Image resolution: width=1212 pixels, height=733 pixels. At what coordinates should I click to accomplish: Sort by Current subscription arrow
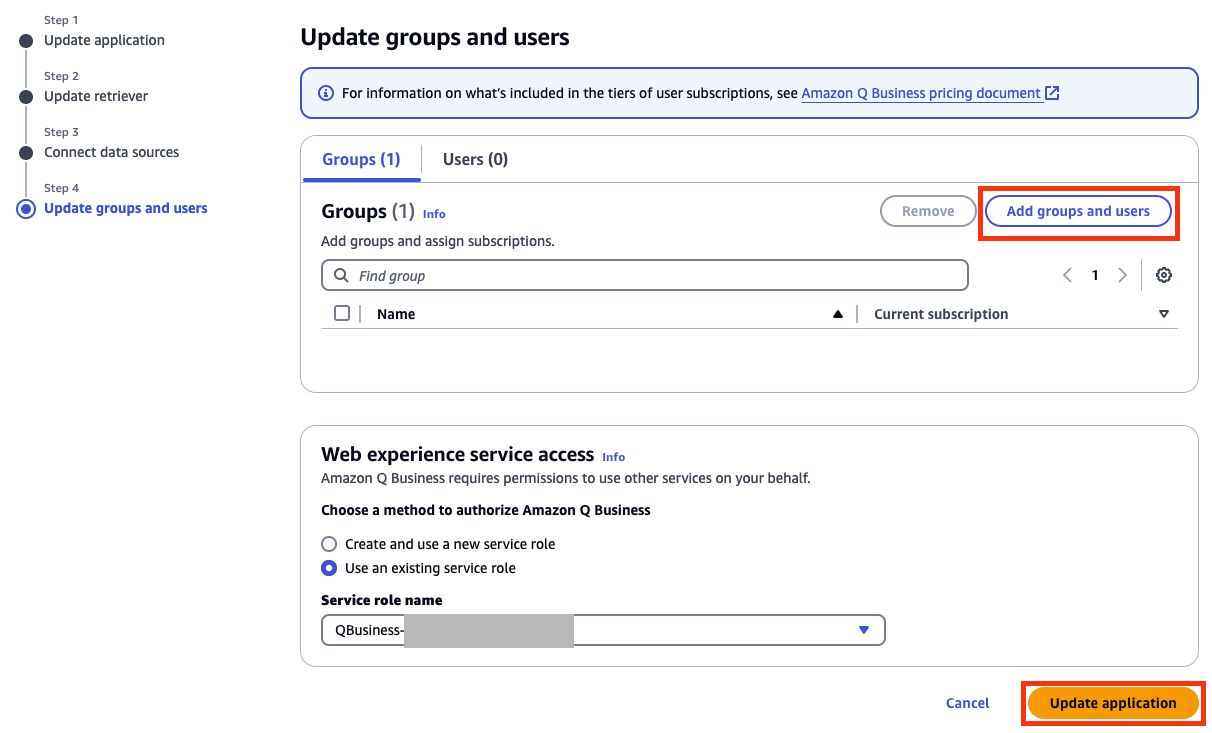pos(1163,314)
